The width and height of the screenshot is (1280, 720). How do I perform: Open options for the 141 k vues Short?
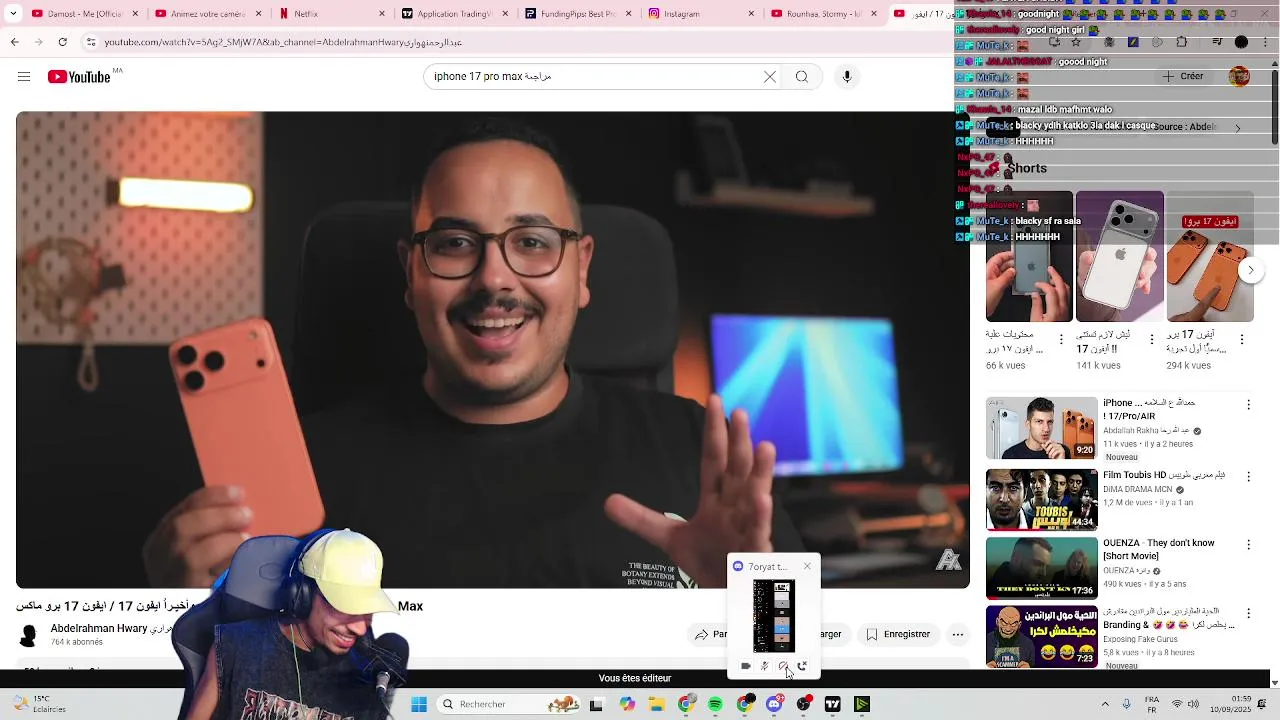click(1152, 340)
